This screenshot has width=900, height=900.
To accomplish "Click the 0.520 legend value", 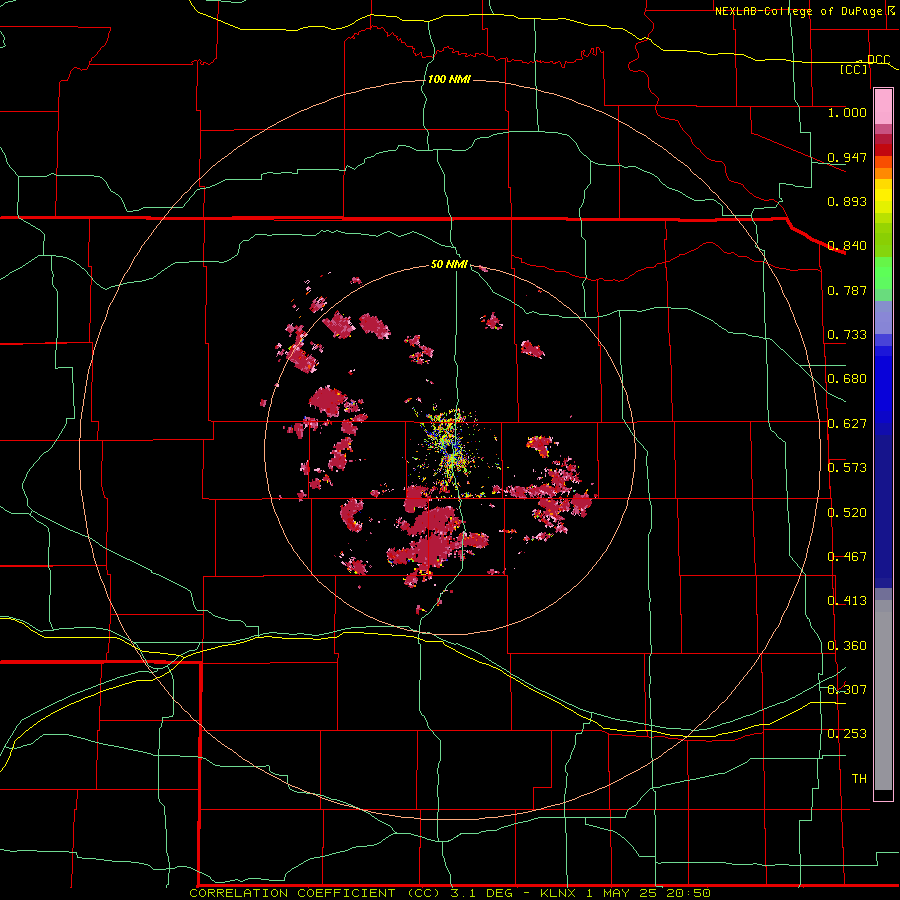I will pos(847,513).
